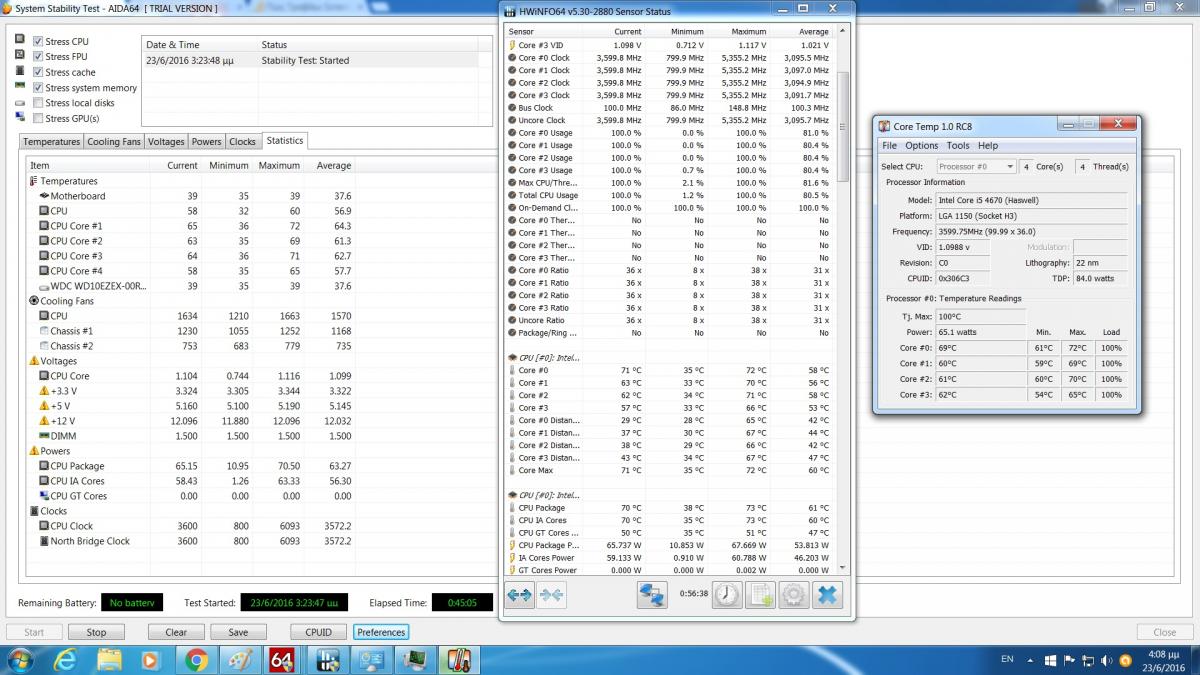Open Core Temp Options menu
Viewport: 1200px width, 675px height.
tap(922, 146)
